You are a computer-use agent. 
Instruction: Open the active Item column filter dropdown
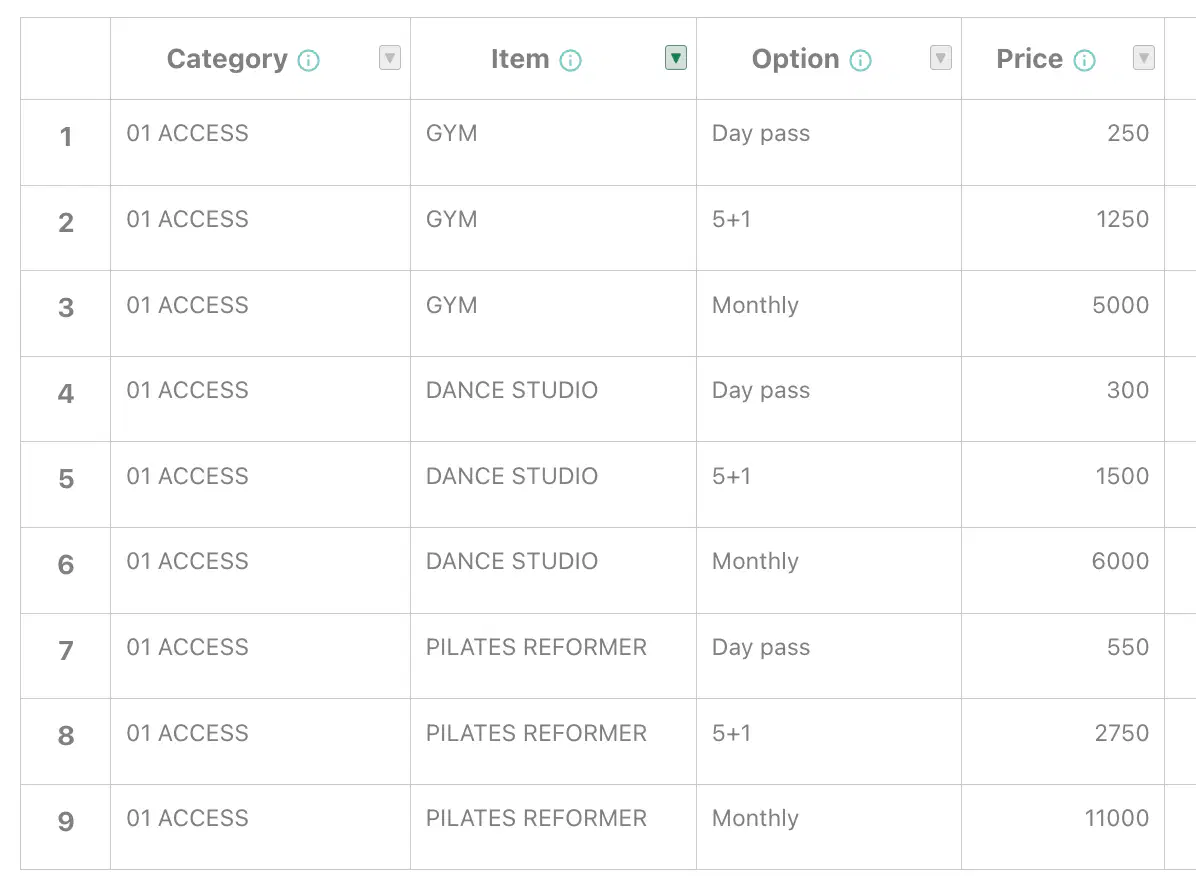coord(676,58)
